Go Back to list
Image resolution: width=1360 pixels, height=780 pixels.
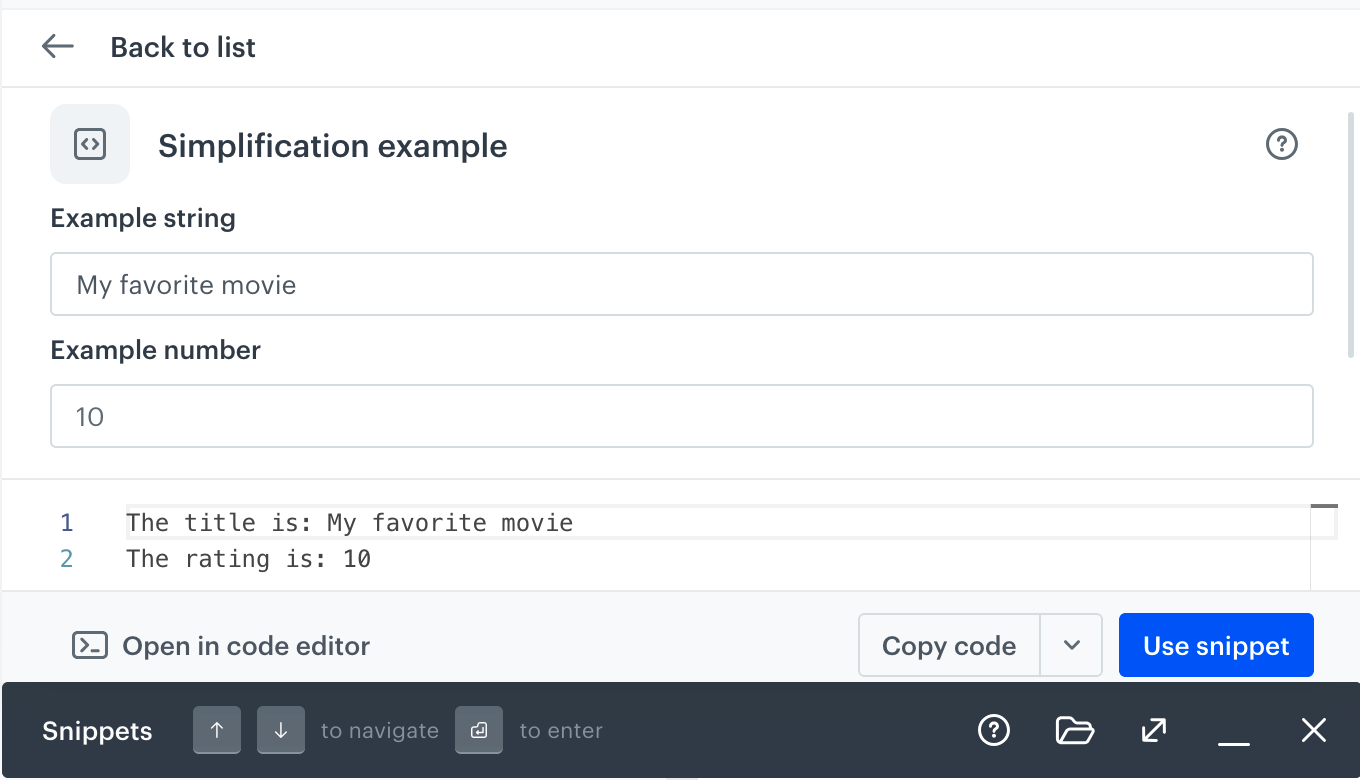point(183,46)
